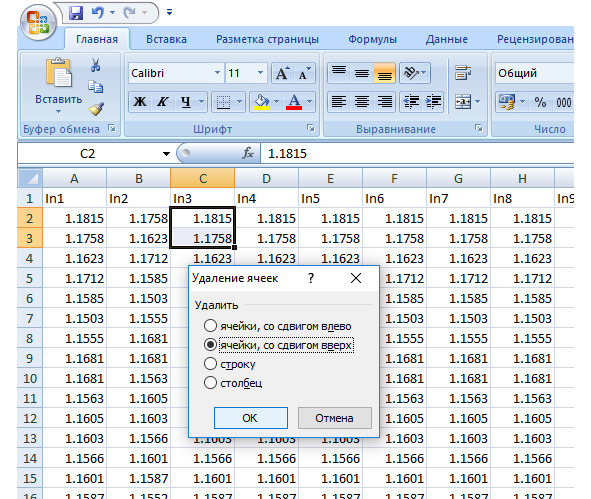Screen dimensions: 591x499
Task: Click the Save icon in quick access toolbar
Action: [76, 13]
